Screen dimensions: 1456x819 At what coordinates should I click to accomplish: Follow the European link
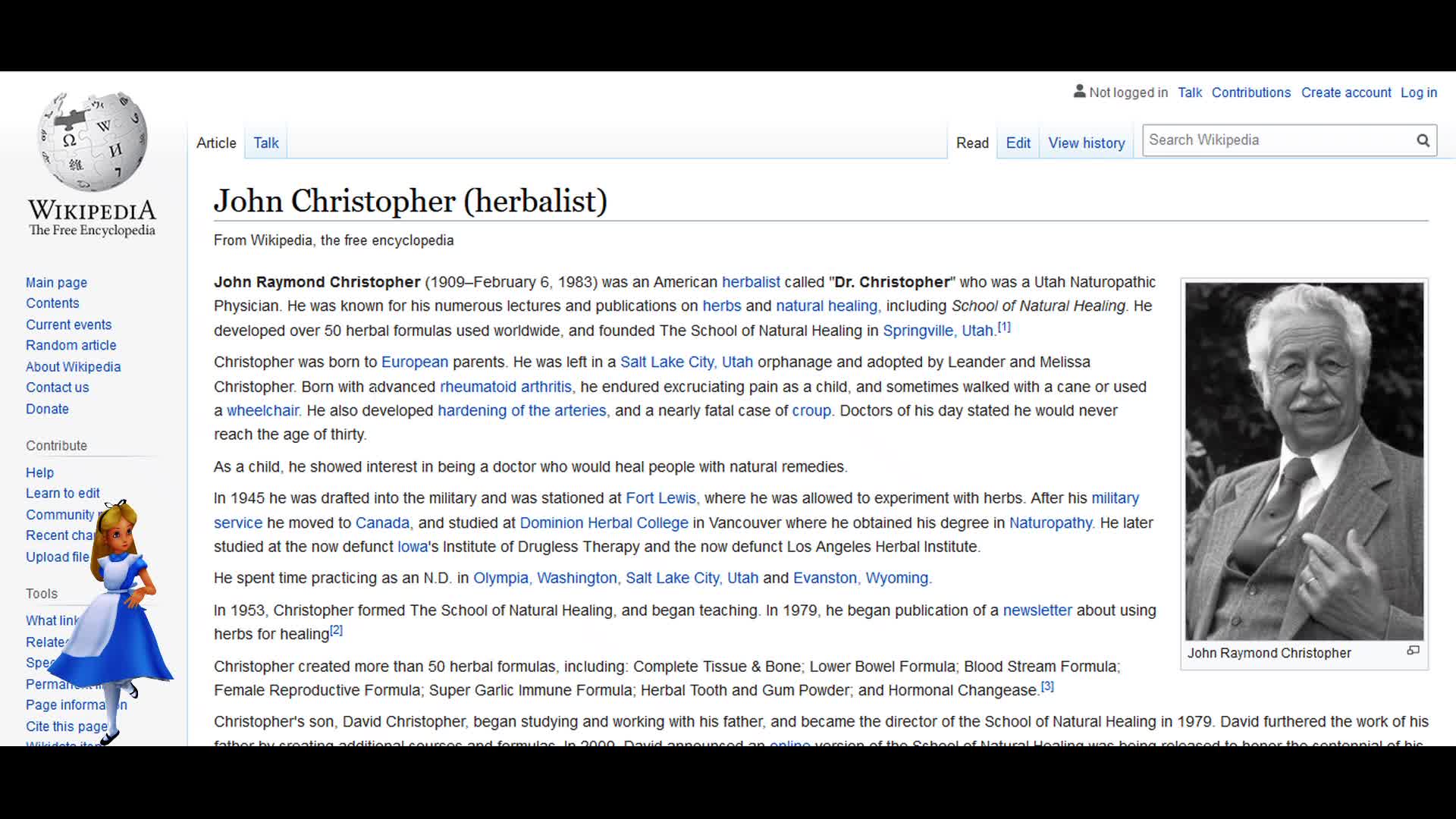415,362
